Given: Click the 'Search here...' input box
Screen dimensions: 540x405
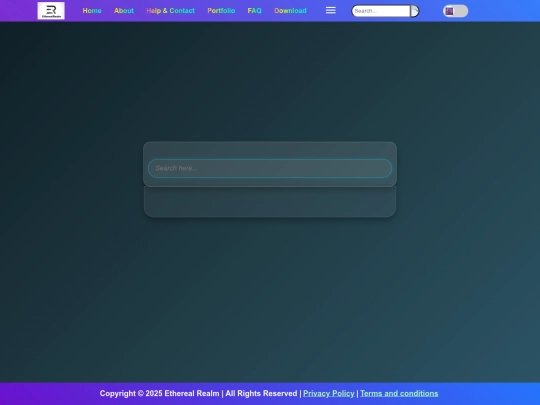Looking at the screenshot, I should pos(270,168).
